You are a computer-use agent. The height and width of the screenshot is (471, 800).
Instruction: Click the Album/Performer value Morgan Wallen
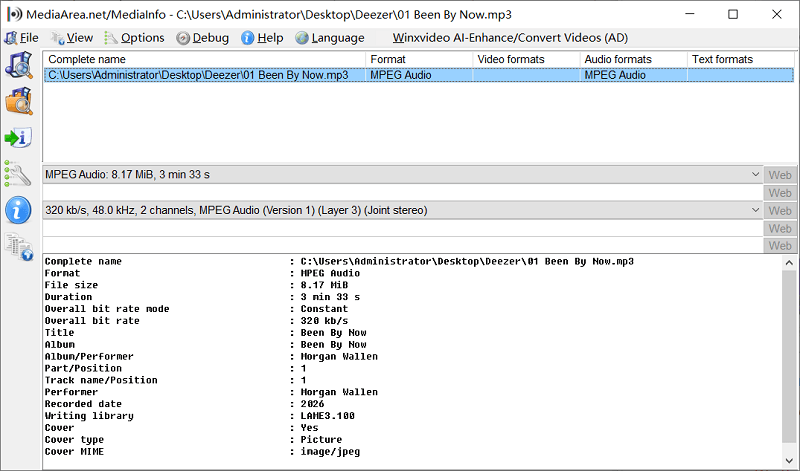tap(339, 357)
